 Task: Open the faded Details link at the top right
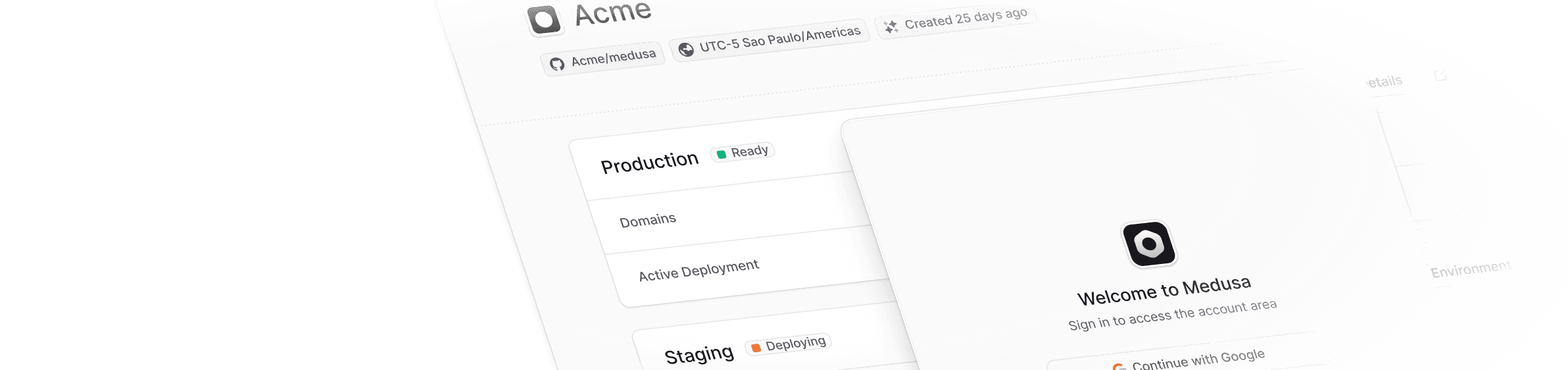point(1384,82)
